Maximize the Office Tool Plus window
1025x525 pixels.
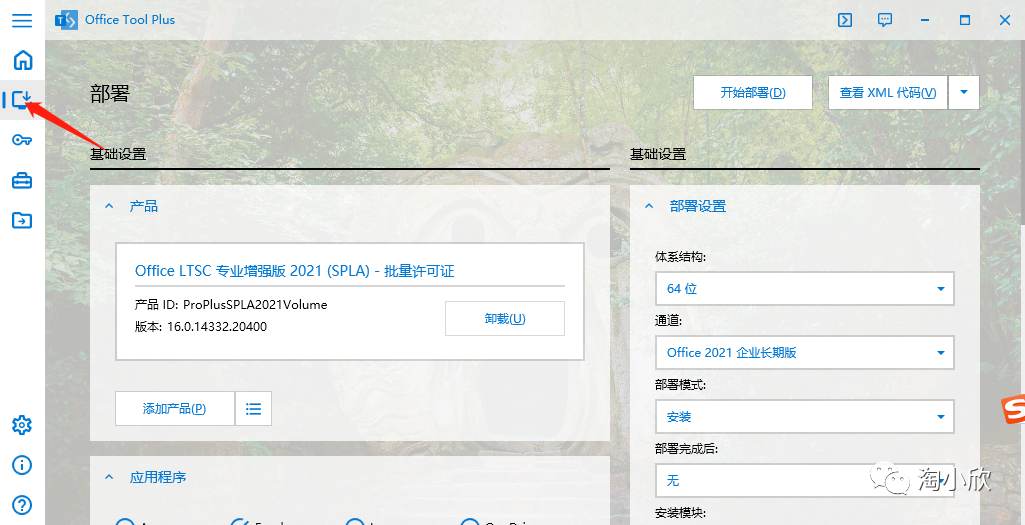[x=964, y=20]
